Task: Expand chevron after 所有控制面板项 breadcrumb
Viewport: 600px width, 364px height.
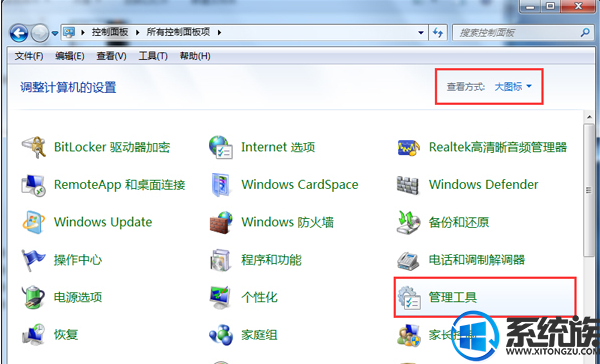Action: point(219,33)
